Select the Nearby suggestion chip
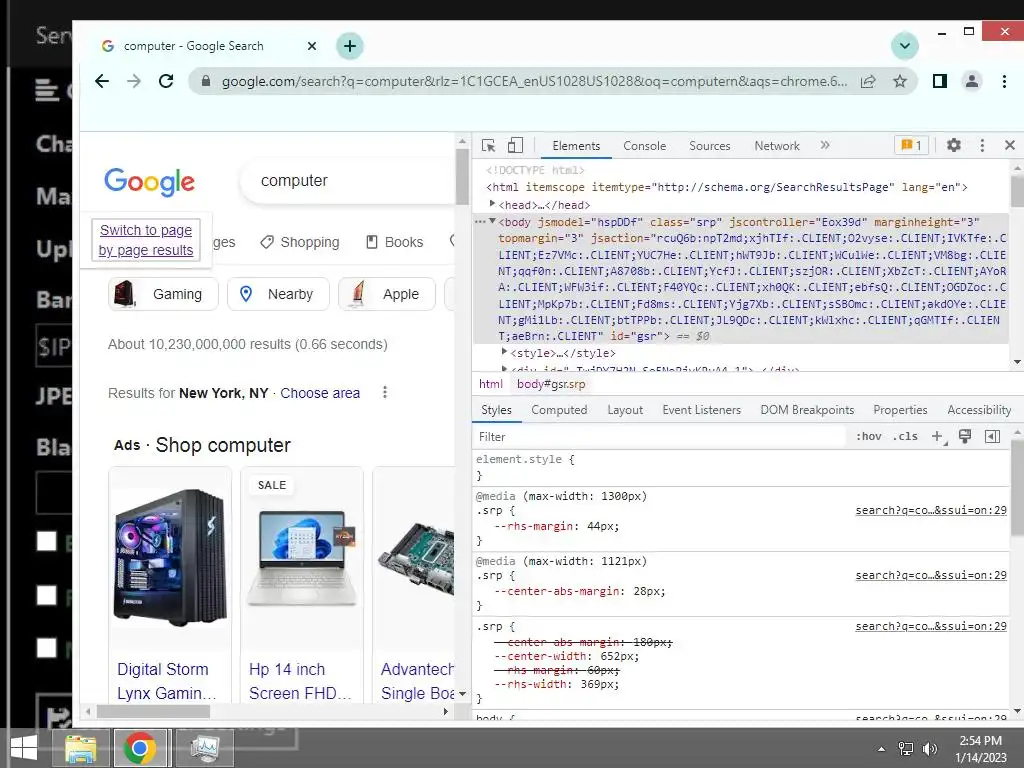 tap(278, 294)
